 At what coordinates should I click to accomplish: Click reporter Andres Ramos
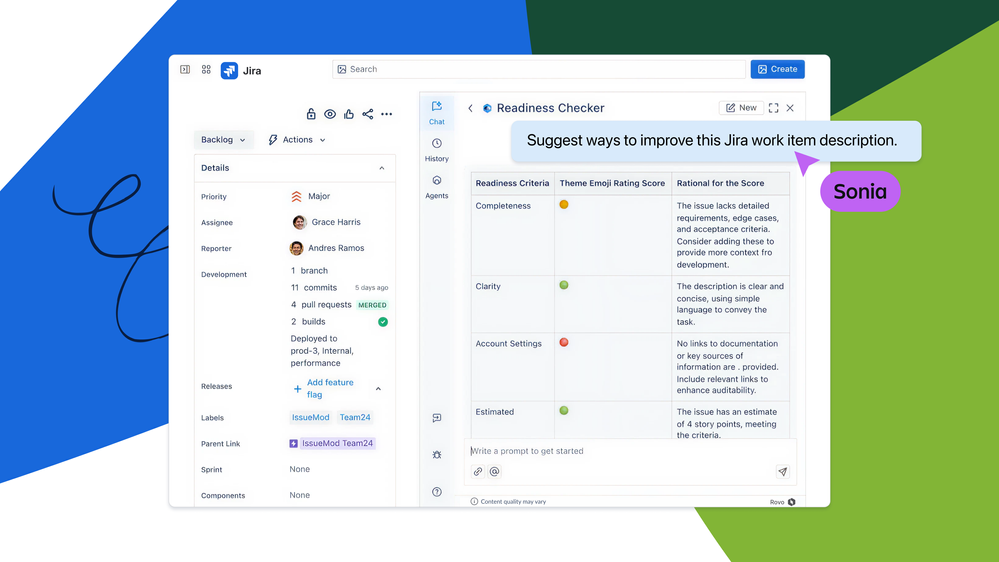[336, 248]
